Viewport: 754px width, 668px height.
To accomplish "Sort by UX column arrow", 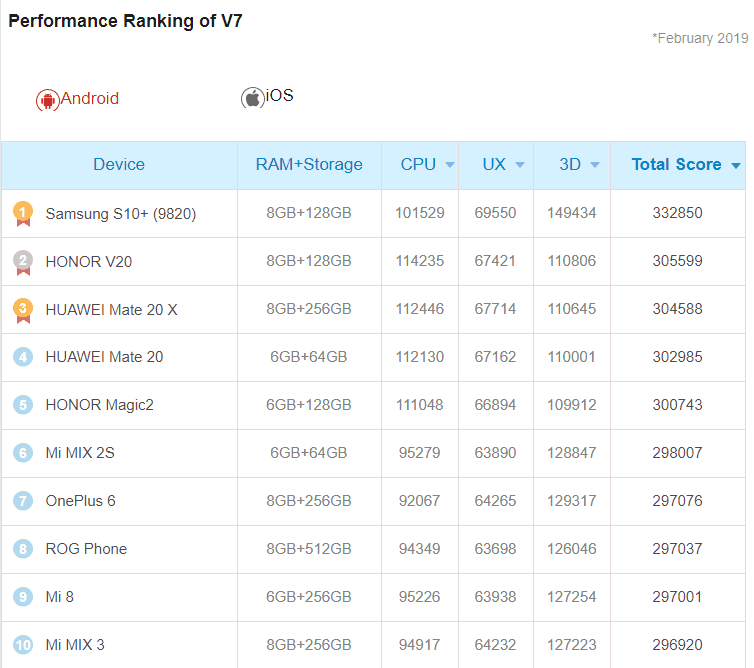I will (x=520, y=165).
